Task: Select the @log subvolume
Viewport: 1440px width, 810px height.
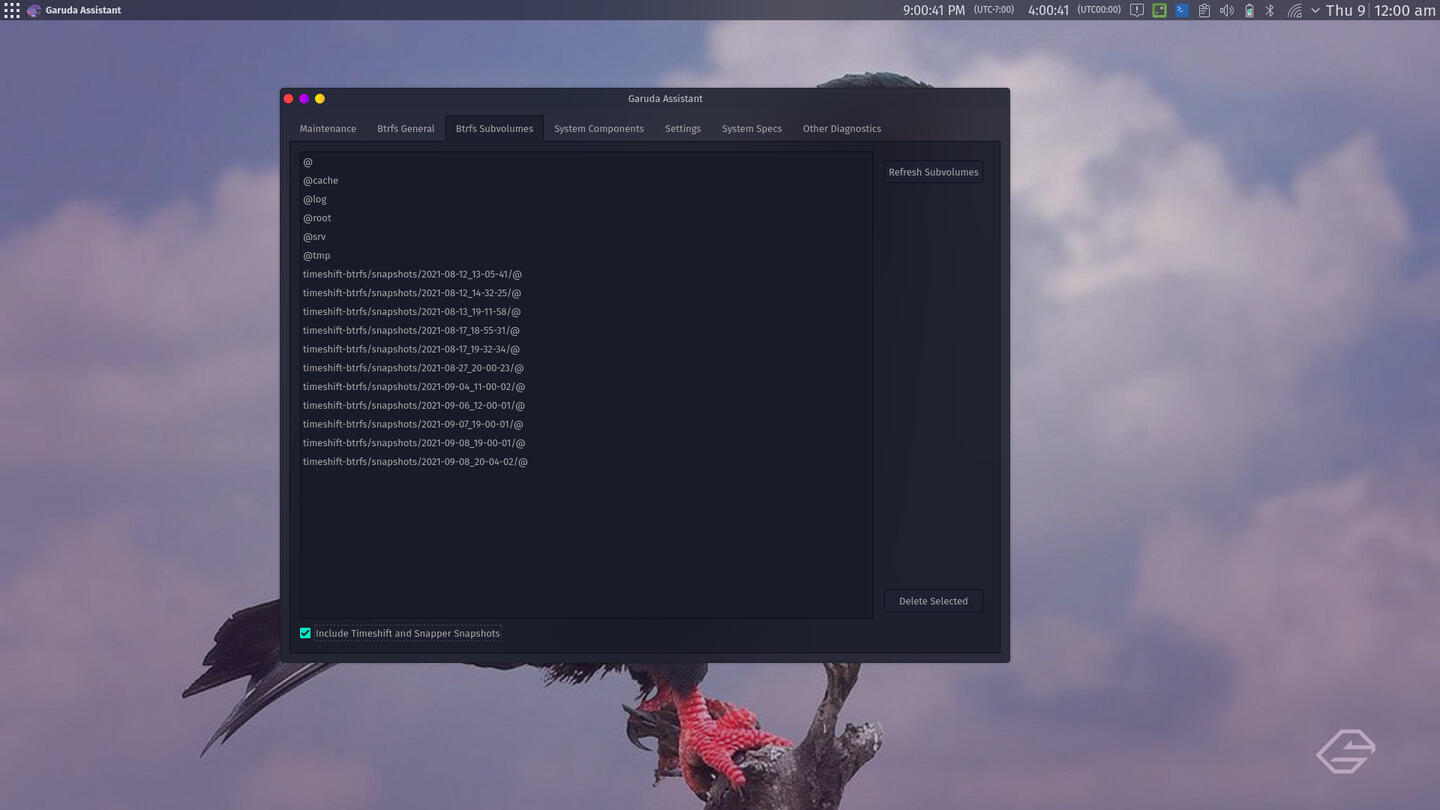Action: point(586,199)
